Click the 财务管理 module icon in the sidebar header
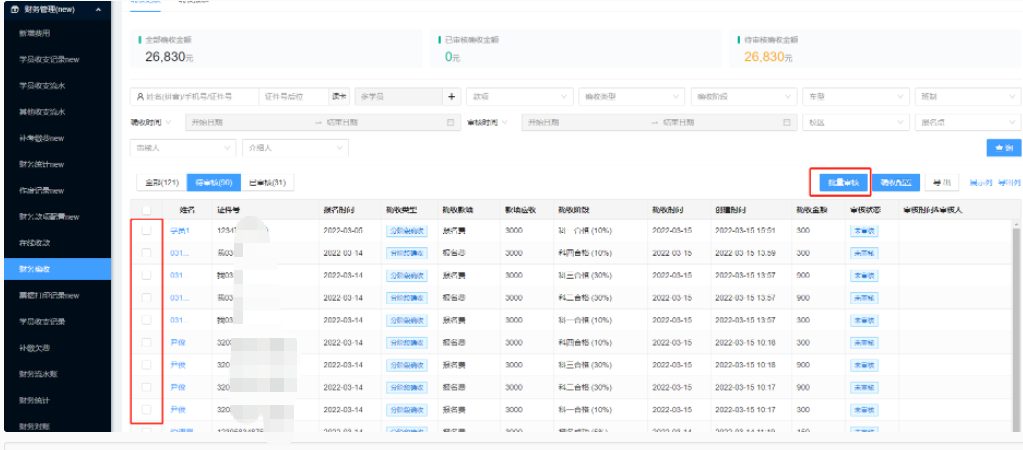 14,10
